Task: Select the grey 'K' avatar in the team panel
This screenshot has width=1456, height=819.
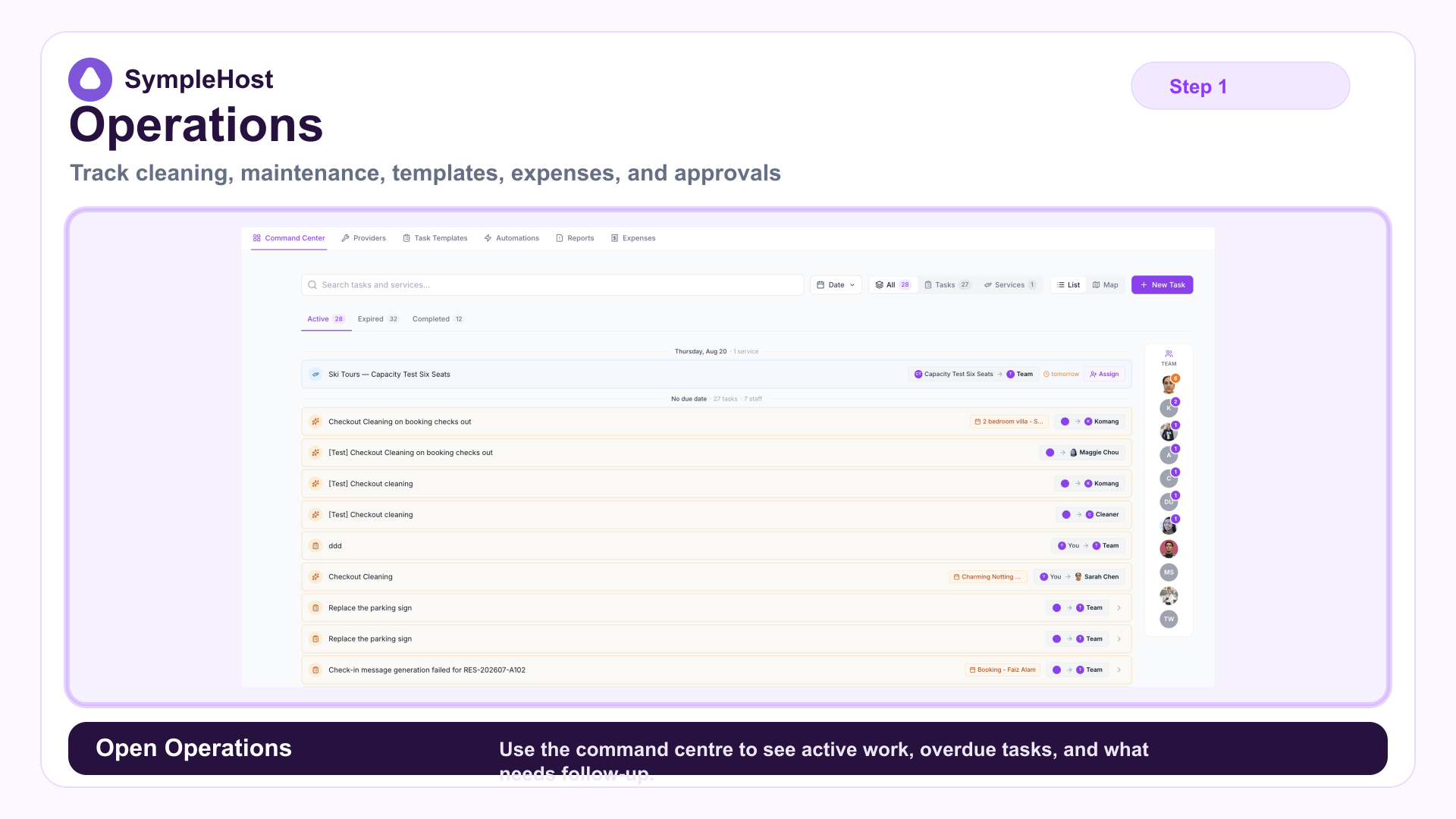Action: click(x=1169, y=409)
